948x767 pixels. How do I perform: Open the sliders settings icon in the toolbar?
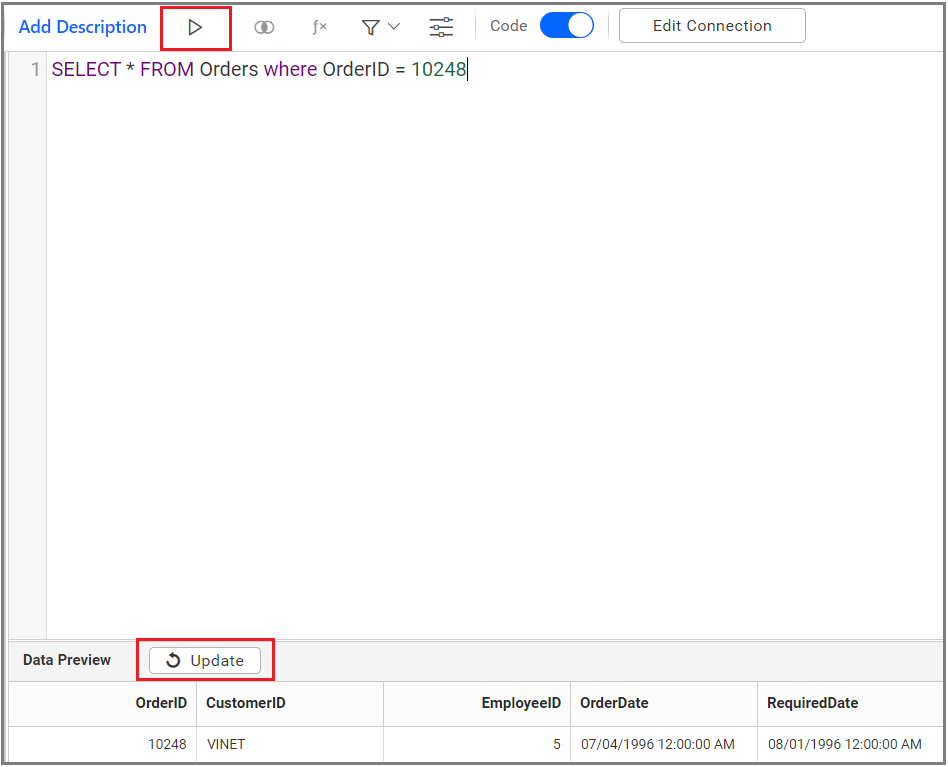(441, 28)
